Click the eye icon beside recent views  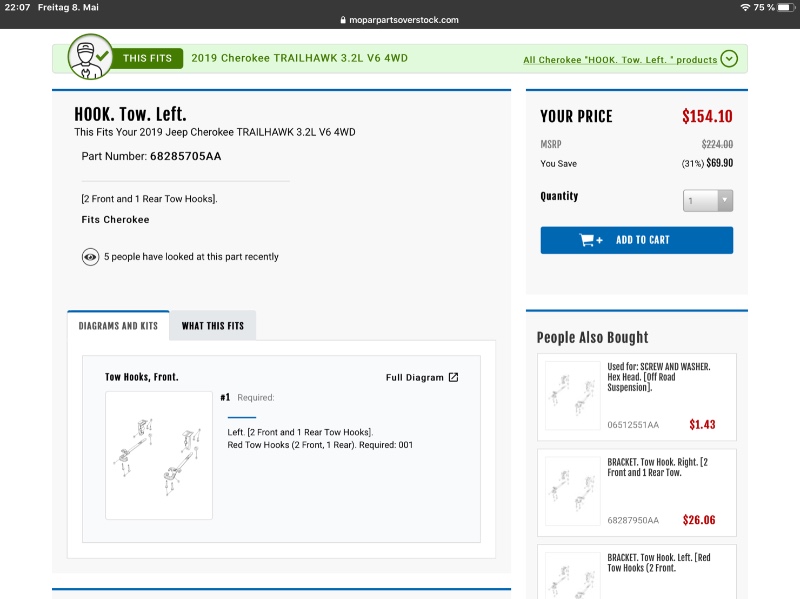pyautogui.click(x=90, y=257)
